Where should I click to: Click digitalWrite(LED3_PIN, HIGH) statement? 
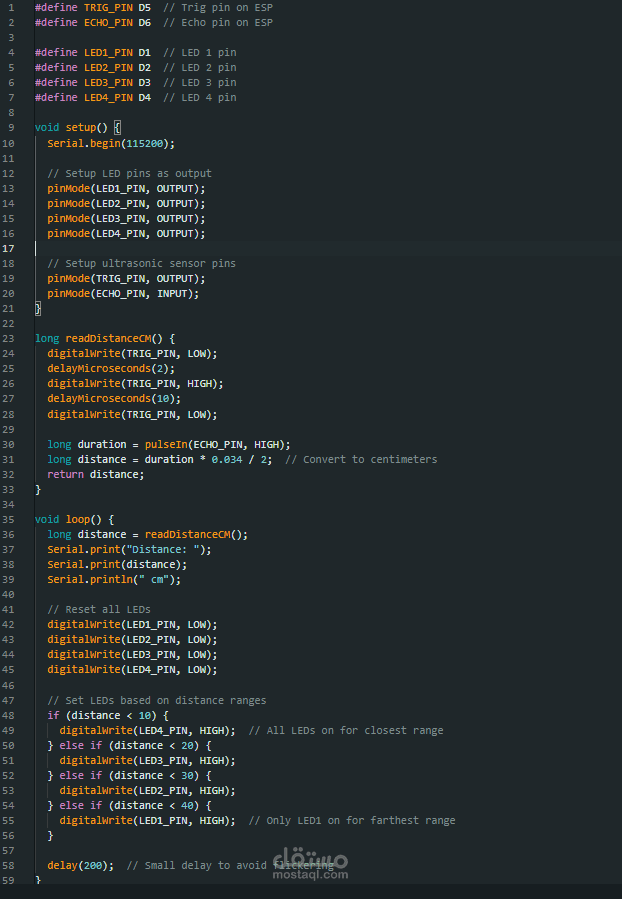[147, 760]
